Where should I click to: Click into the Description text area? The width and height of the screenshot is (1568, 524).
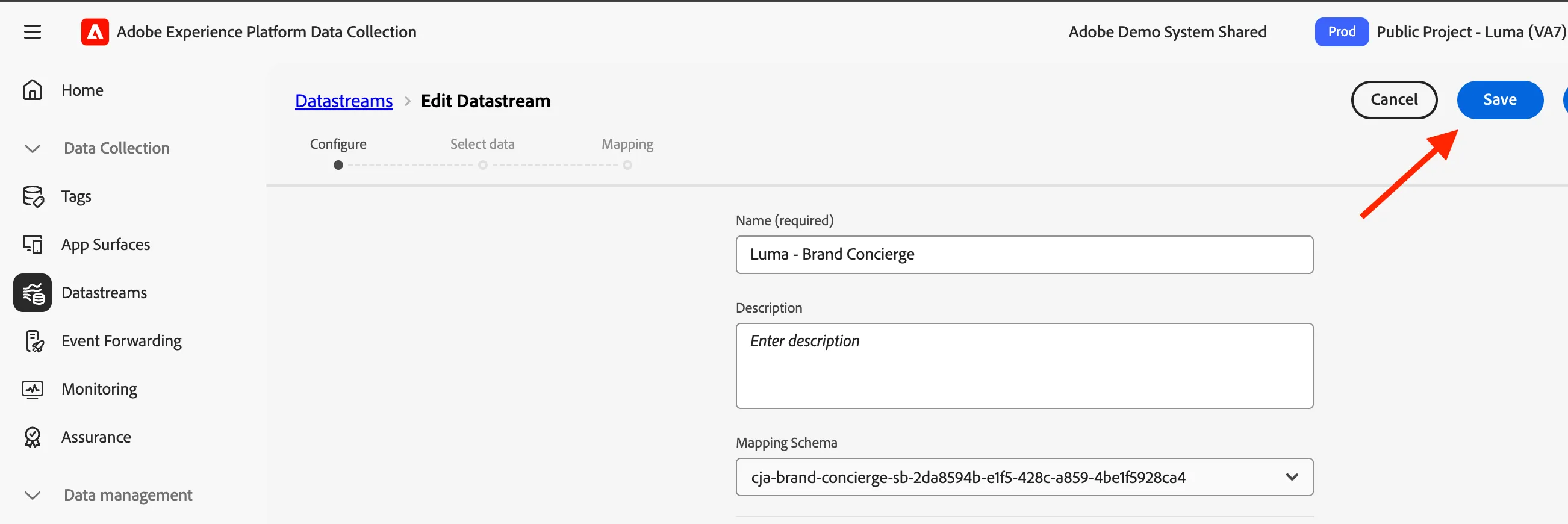(1024, 366)
